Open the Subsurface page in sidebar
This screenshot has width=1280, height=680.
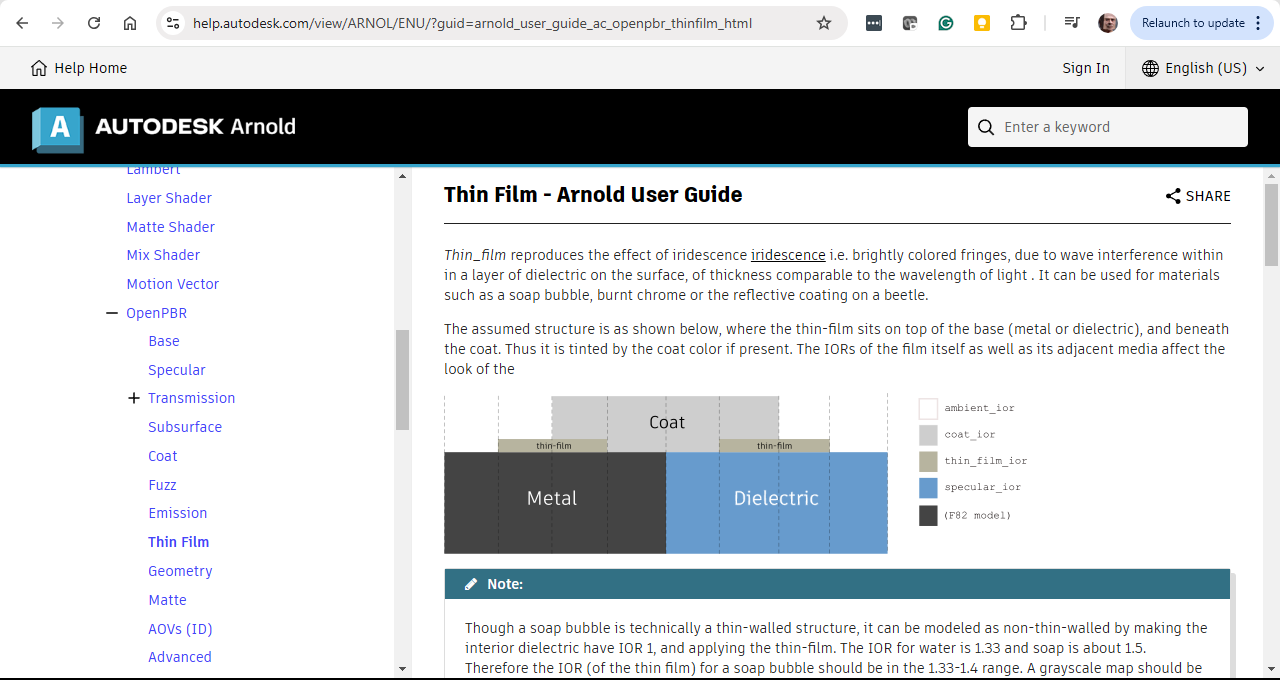[185, 427]
